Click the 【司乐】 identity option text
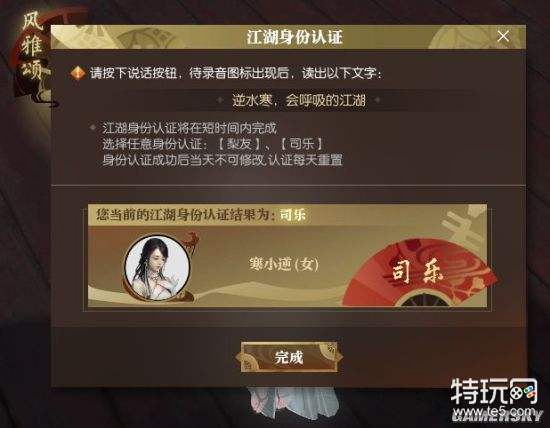Image resolution: width=550 pixels, height=428 pixels. click(x=302, y=144)
